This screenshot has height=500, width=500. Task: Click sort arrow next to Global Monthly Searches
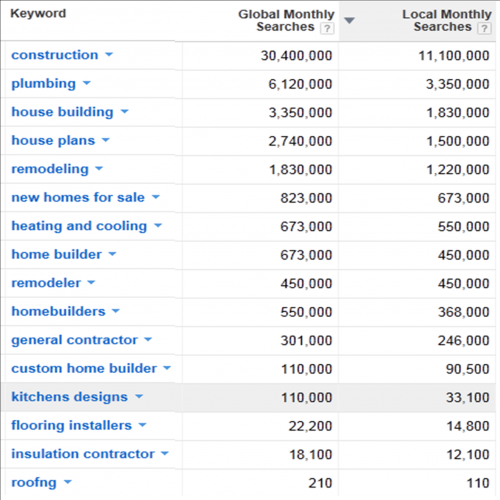coord(349,21)
